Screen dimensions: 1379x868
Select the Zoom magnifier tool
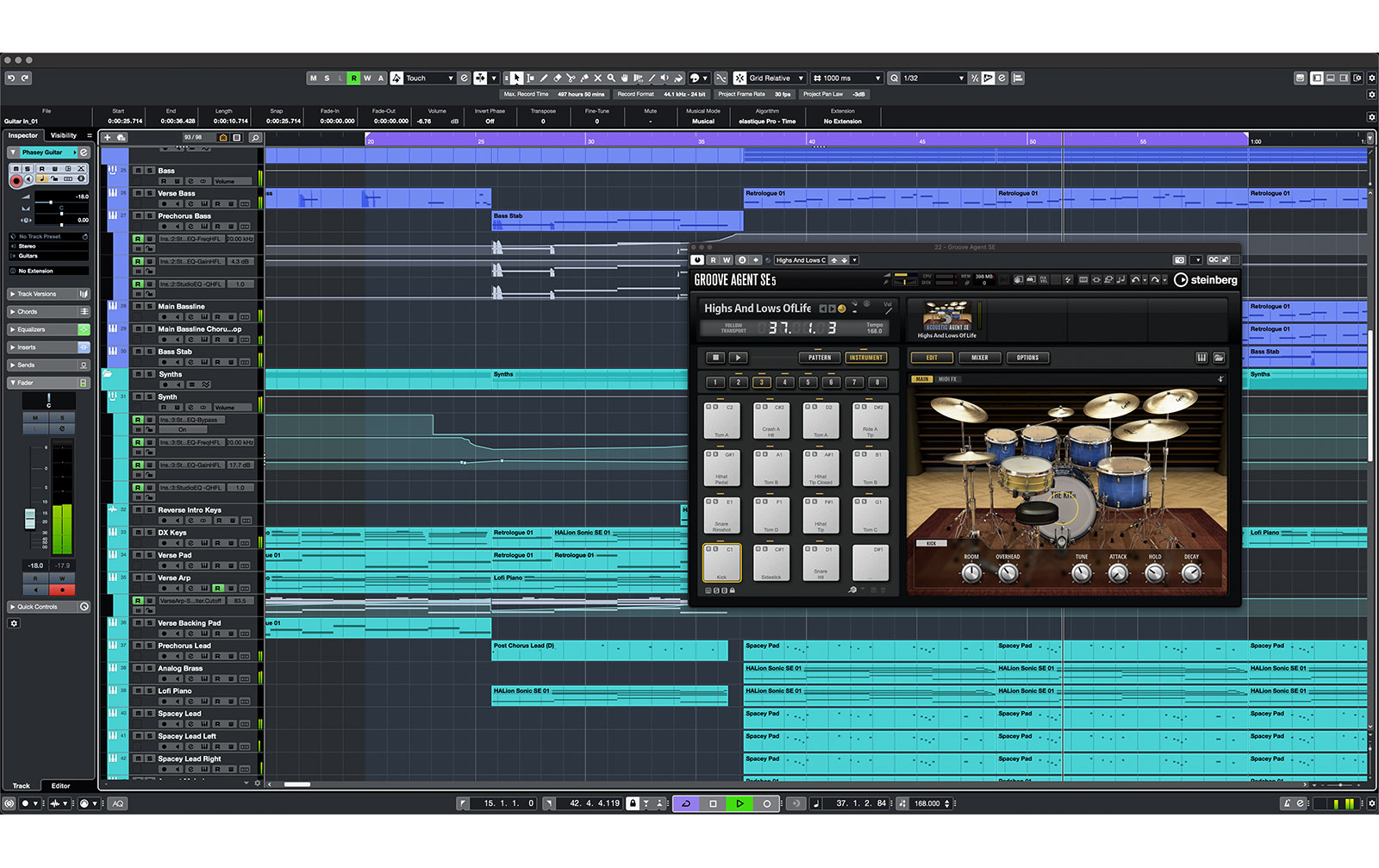click(611, 78)
